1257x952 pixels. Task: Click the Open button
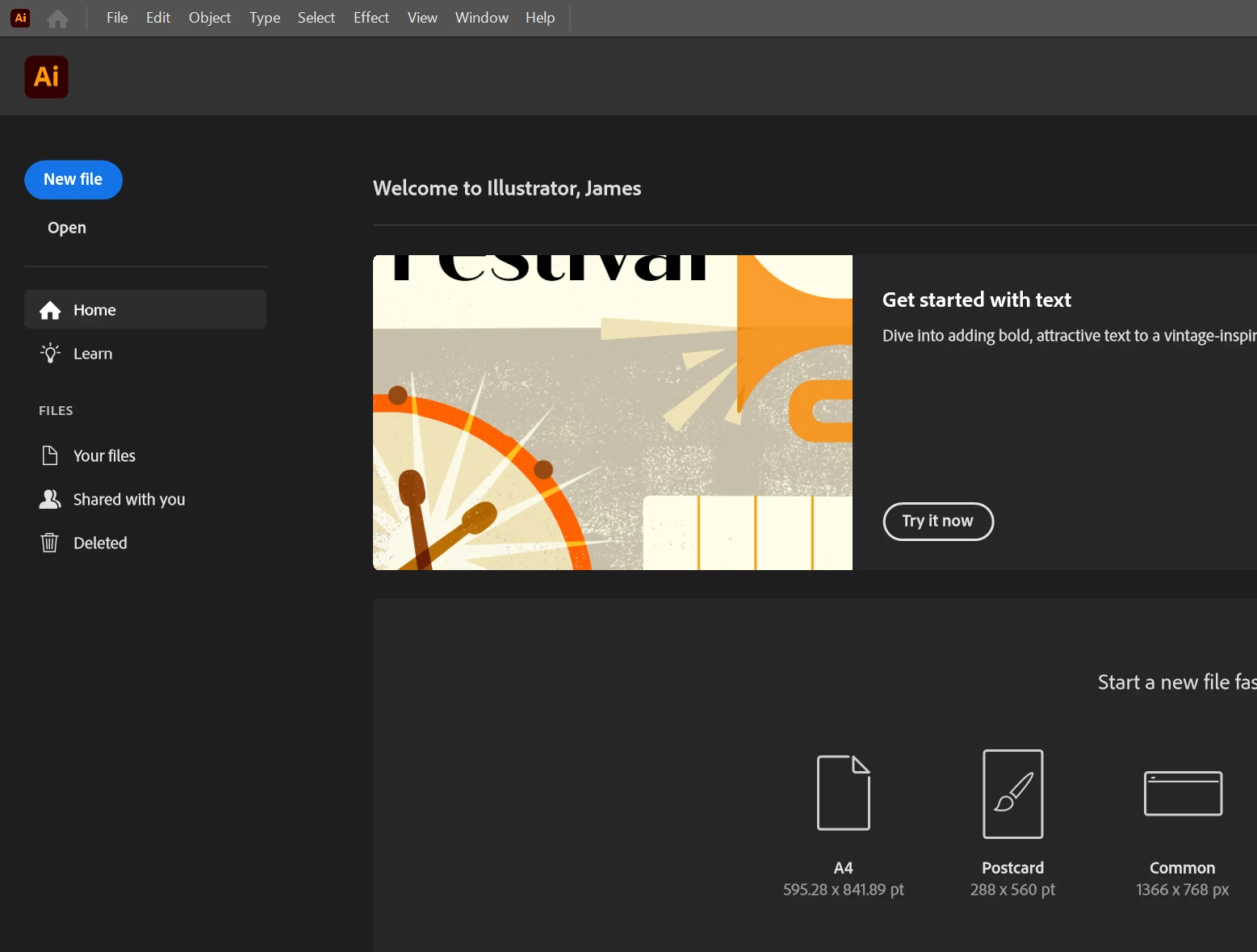click(x=67, y=228)
